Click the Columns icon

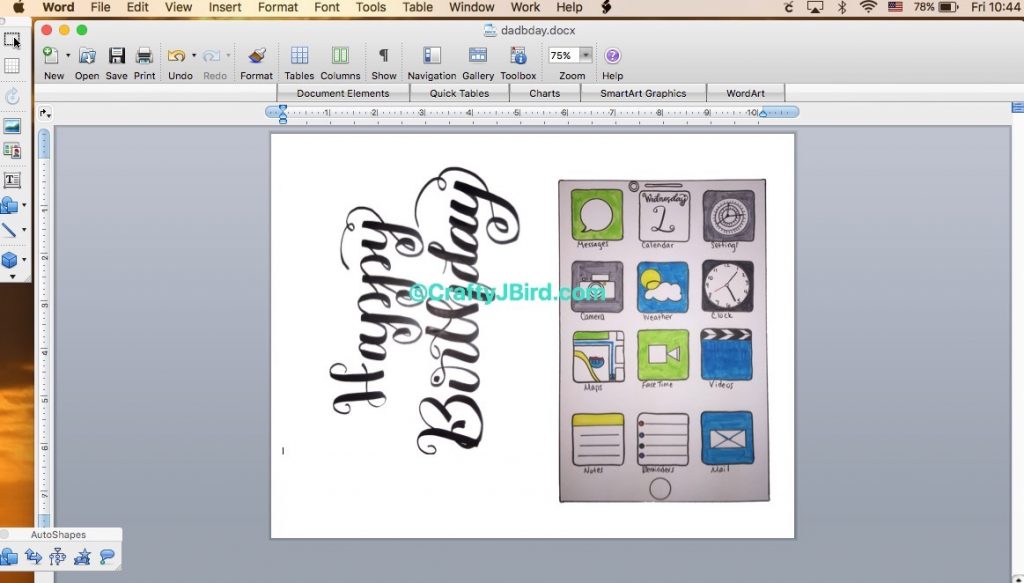[x=340, y=56]
